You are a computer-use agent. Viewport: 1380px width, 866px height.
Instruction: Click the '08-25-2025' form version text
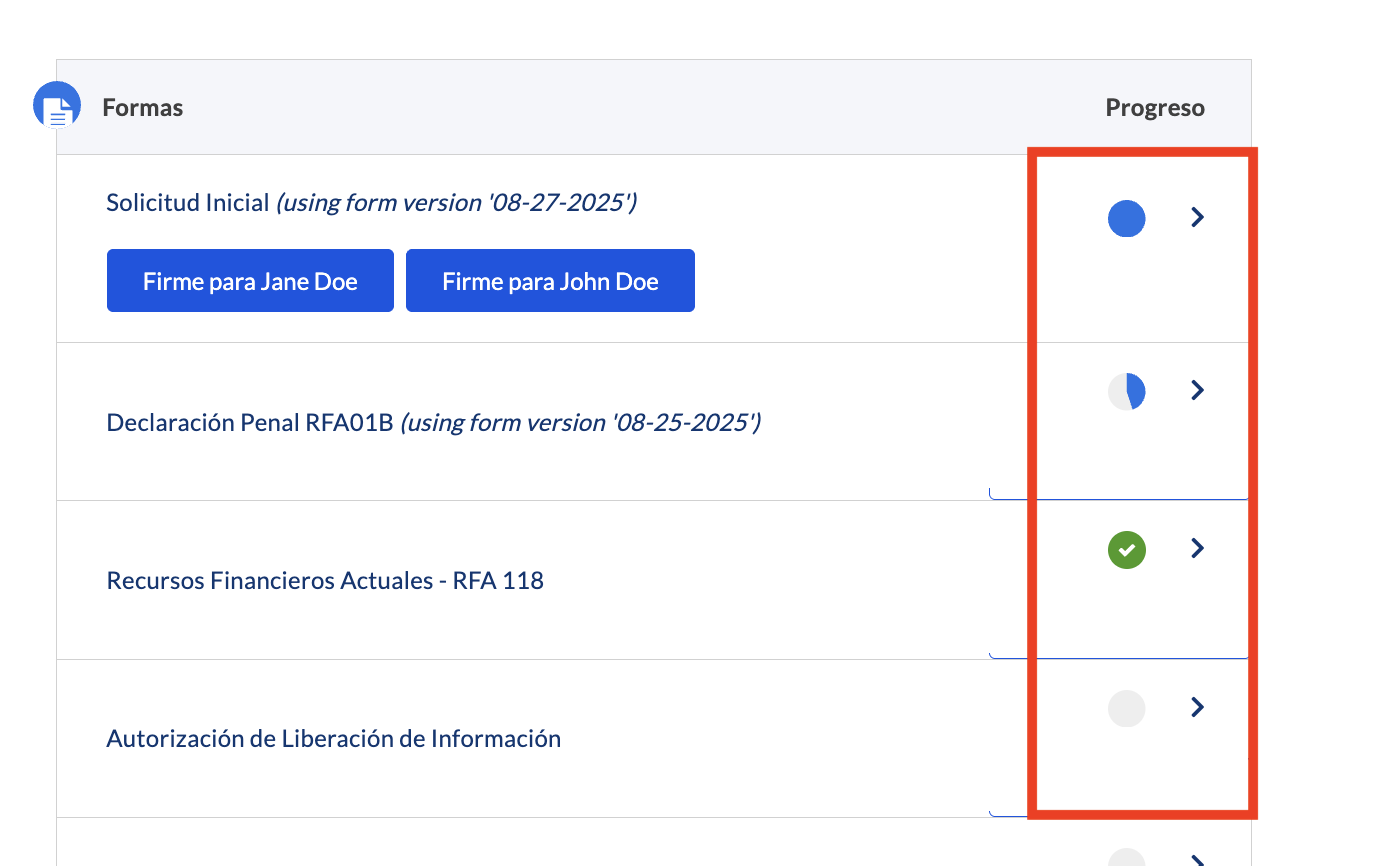coord(581,423)
